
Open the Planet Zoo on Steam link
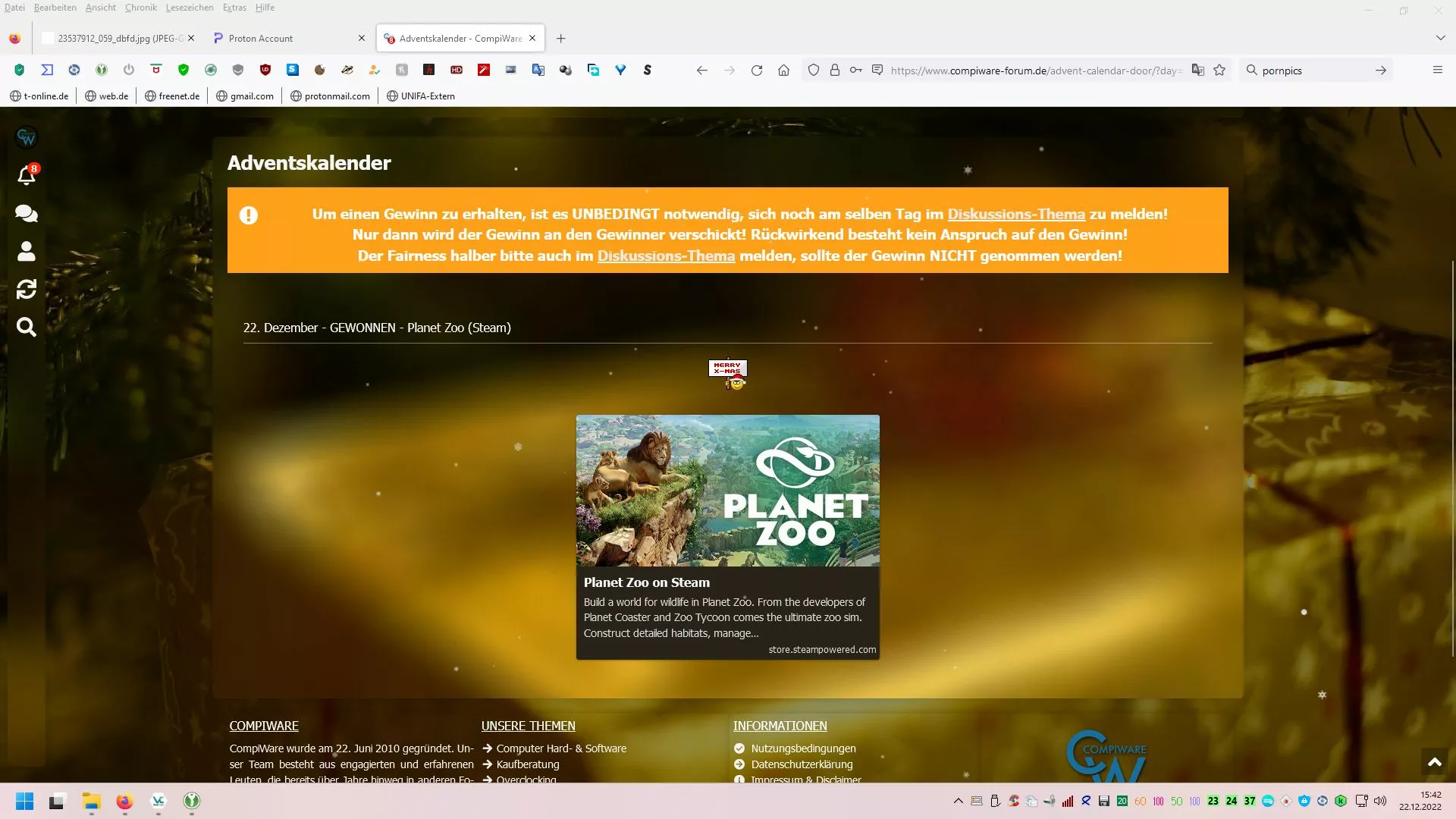pos(647,582)
